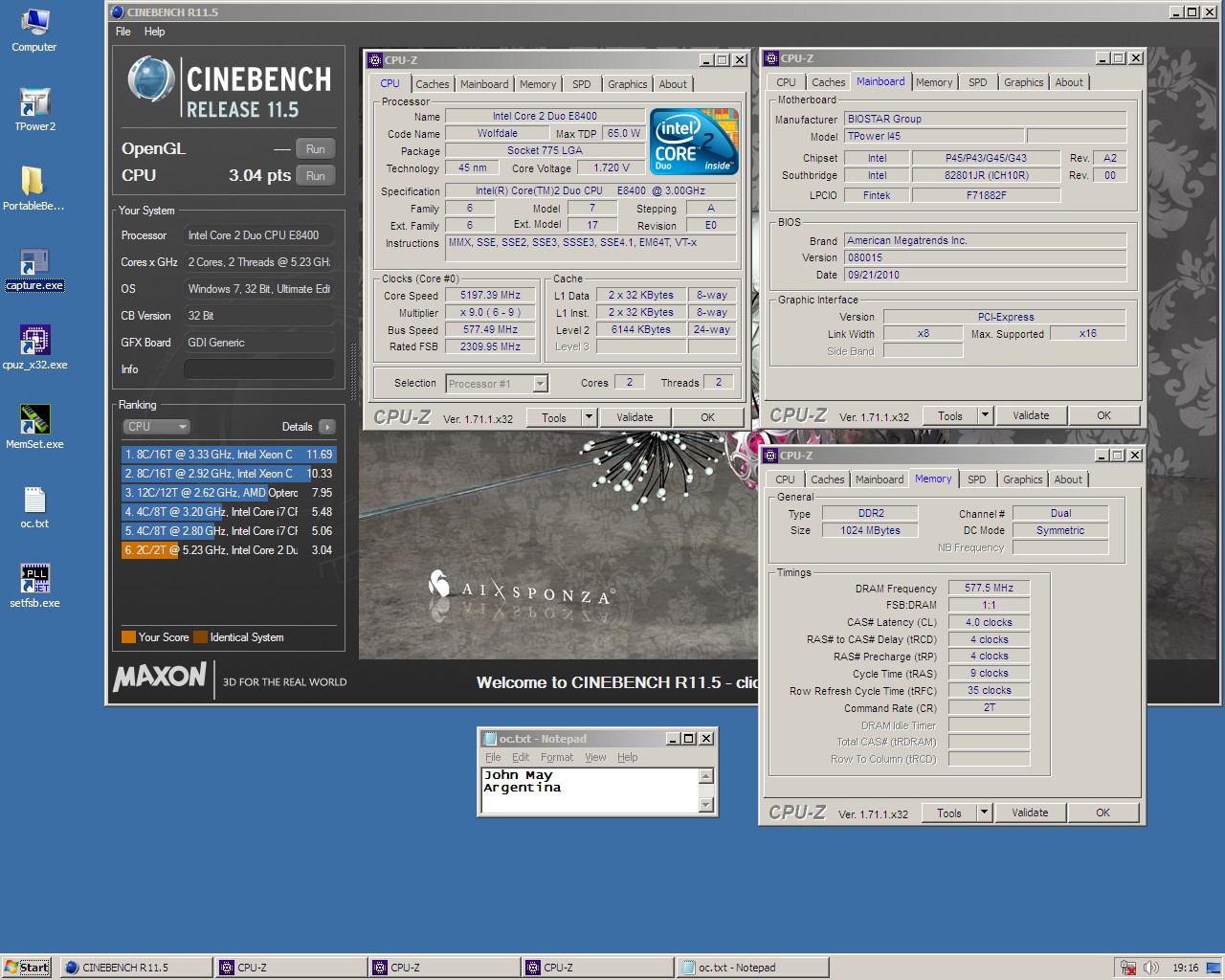
Task: Open the Cinebench Help menu
Action: click(154, 32)
